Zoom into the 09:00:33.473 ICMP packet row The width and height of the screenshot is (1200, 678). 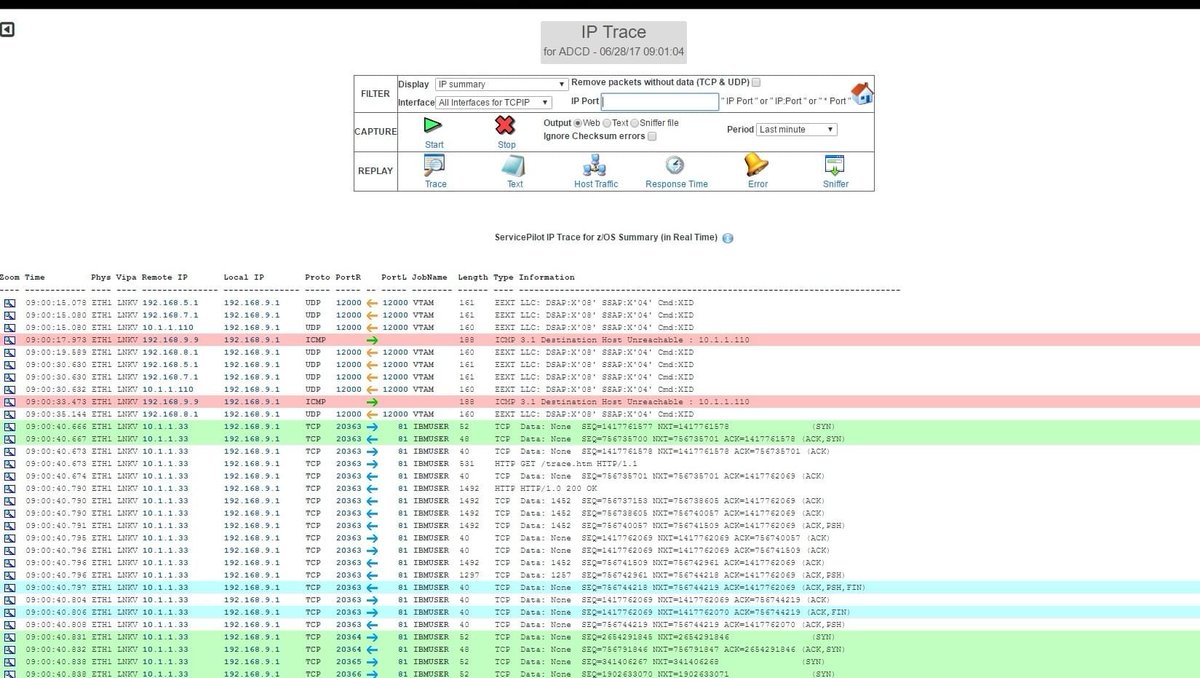[10, 401]
